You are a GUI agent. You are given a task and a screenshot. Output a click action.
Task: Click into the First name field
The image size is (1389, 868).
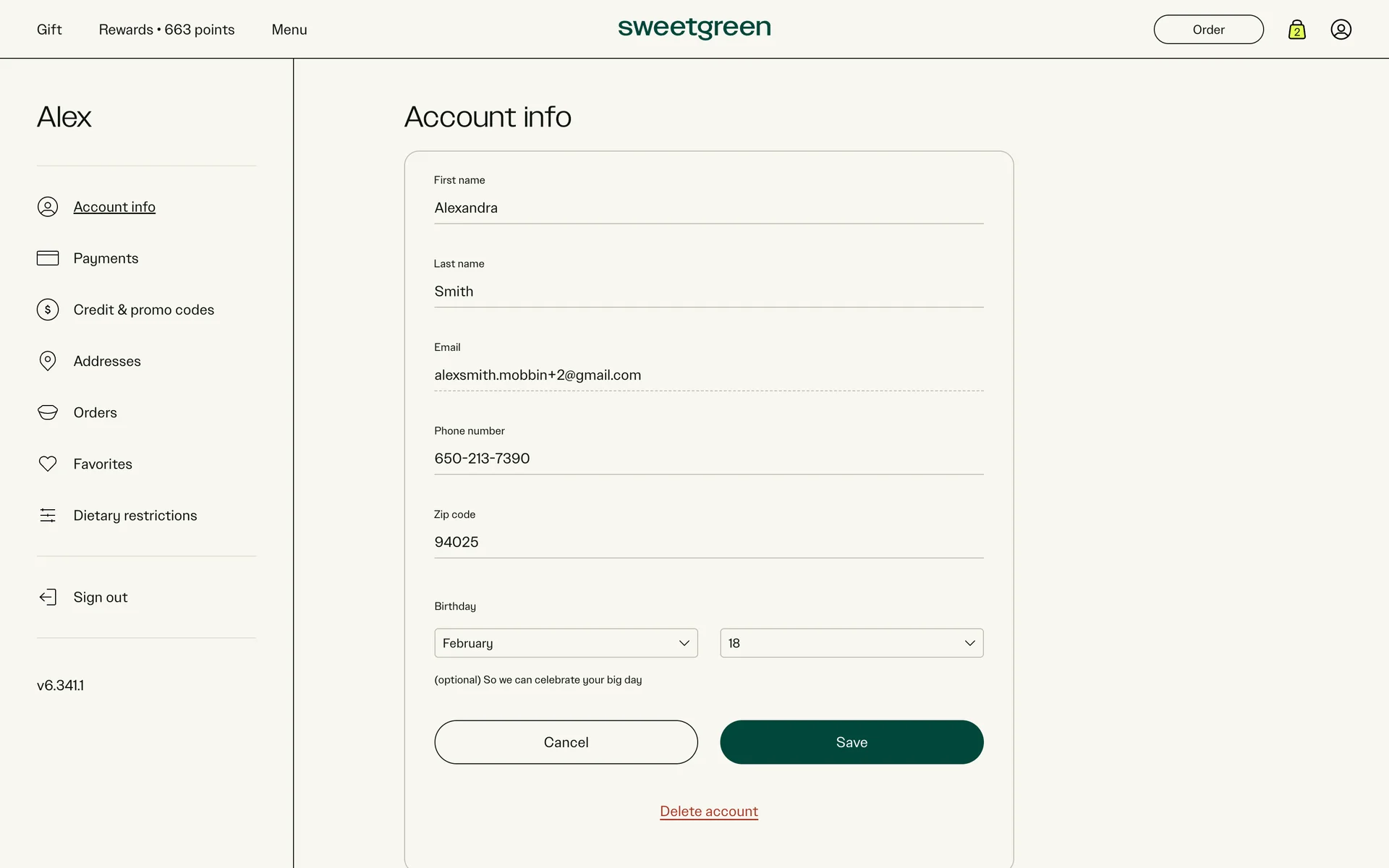[x=709, y=208]
